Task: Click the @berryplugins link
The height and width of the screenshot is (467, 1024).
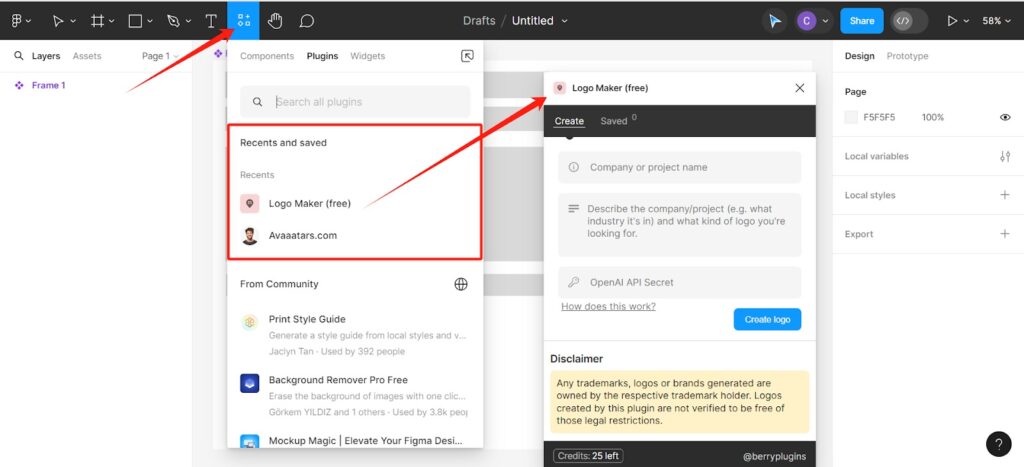Action: click(x=775, y=457)
